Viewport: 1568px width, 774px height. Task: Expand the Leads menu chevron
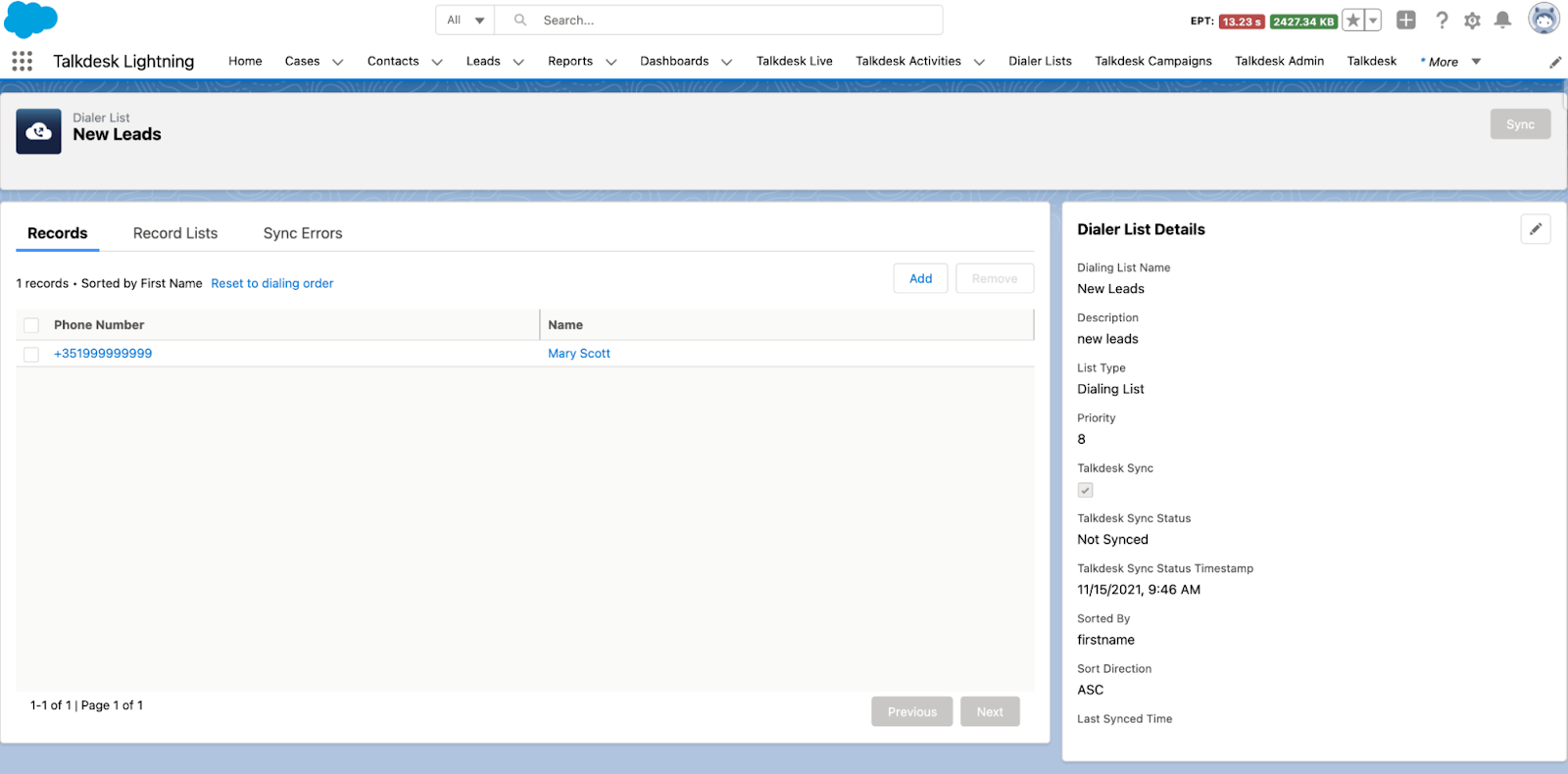[x=518, y=62]
